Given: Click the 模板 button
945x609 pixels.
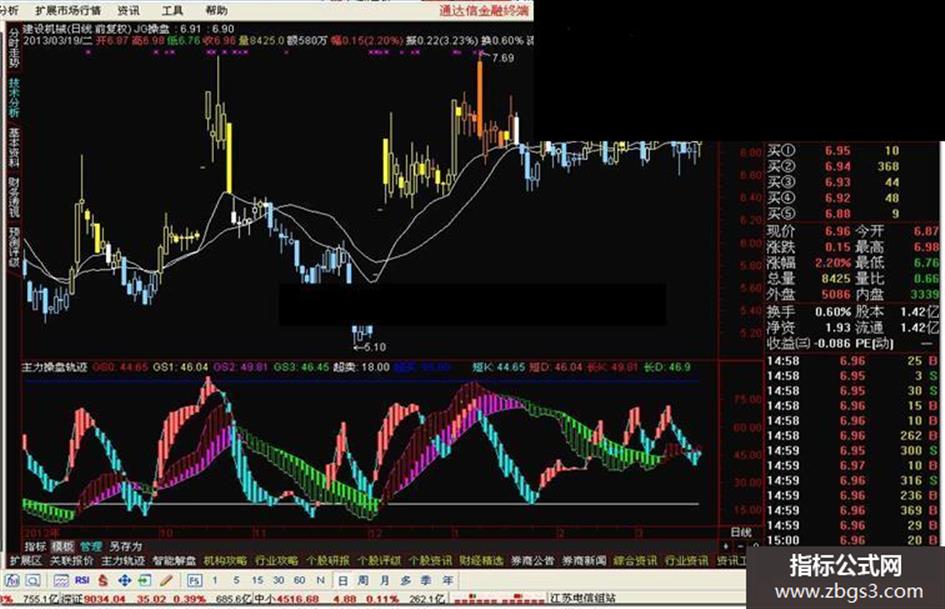Looking at the screenshot, I should tap(63, 547).
